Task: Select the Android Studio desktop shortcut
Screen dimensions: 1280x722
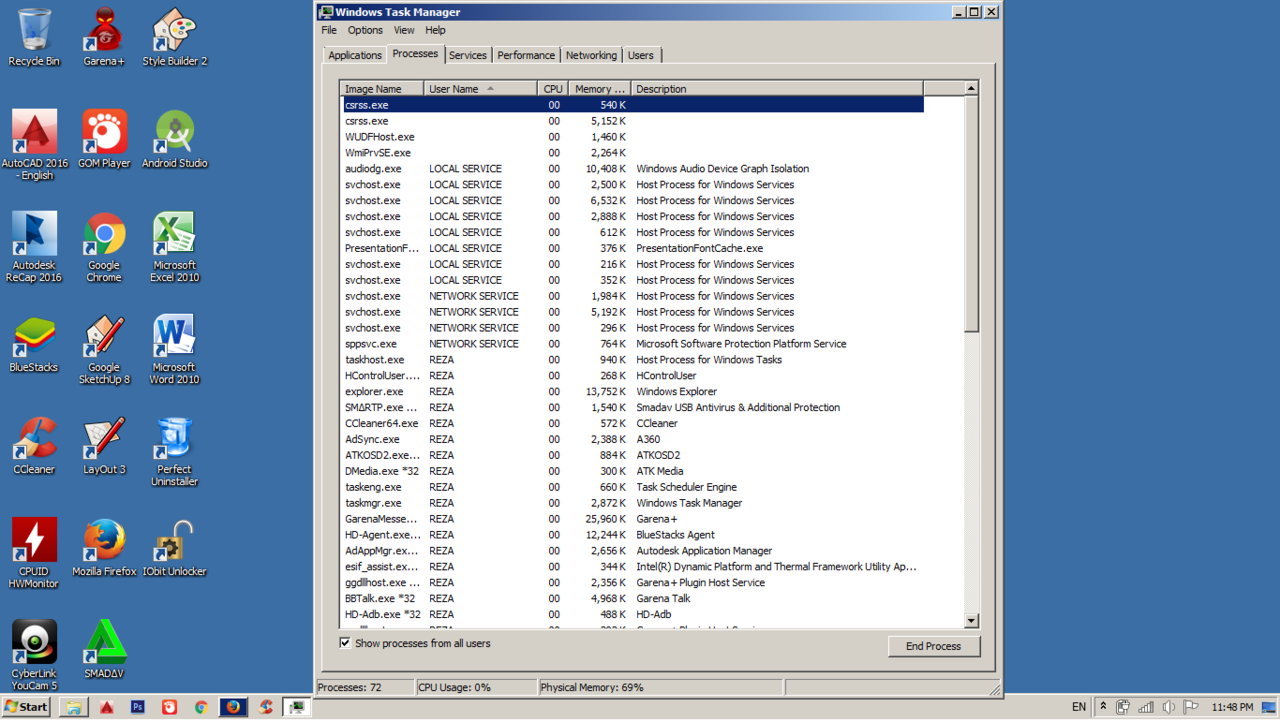Action: coord(174,139)
